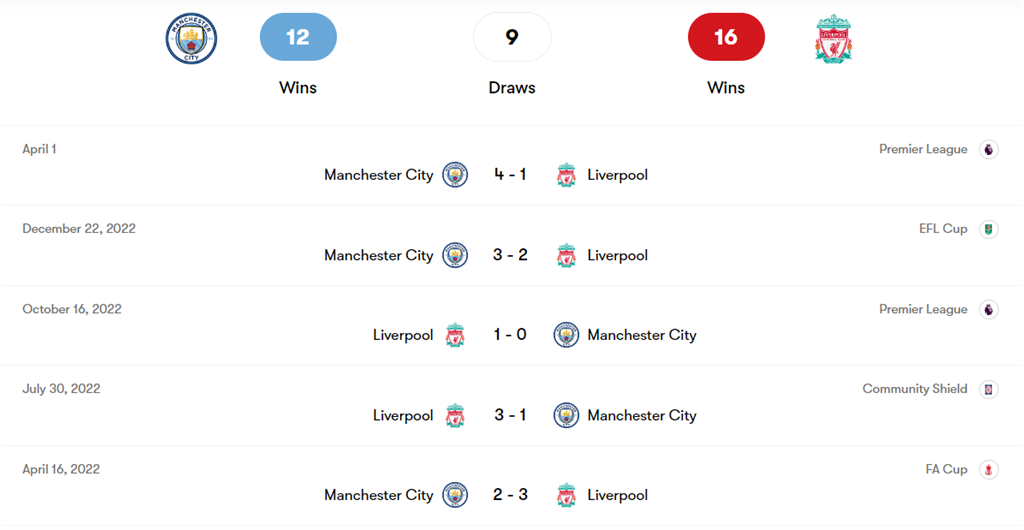
Task: Click Manchester City name in the FA Cup match
Action: point(378,495)
